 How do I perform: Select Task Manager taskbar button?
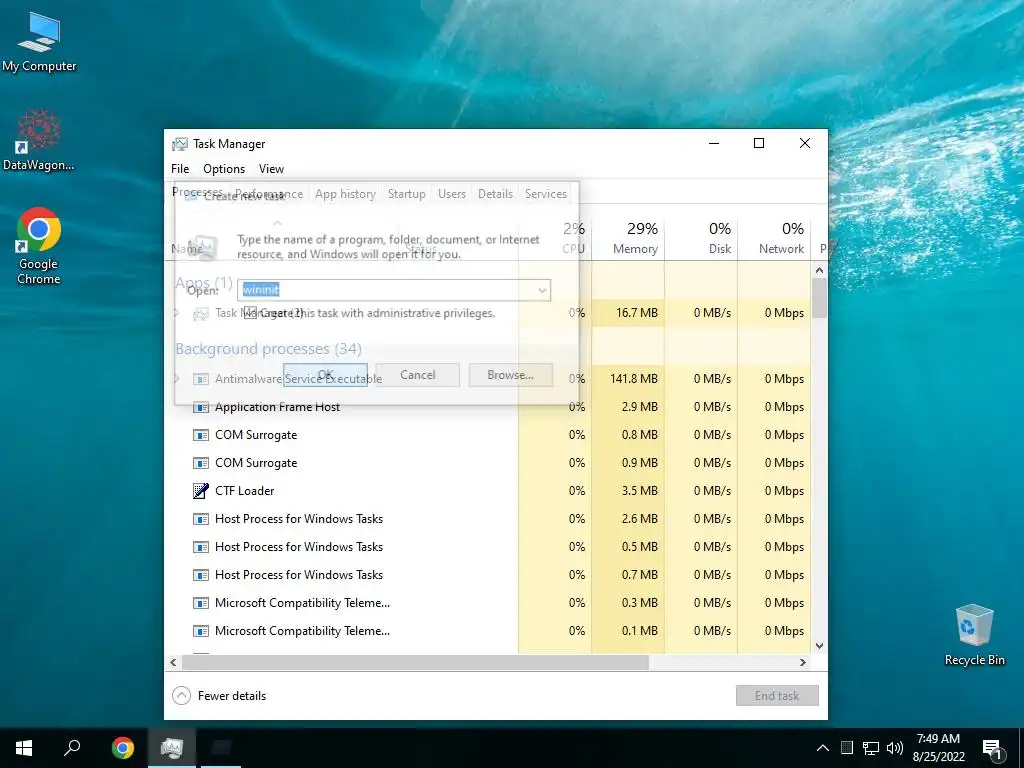click(x=171, y=747)
